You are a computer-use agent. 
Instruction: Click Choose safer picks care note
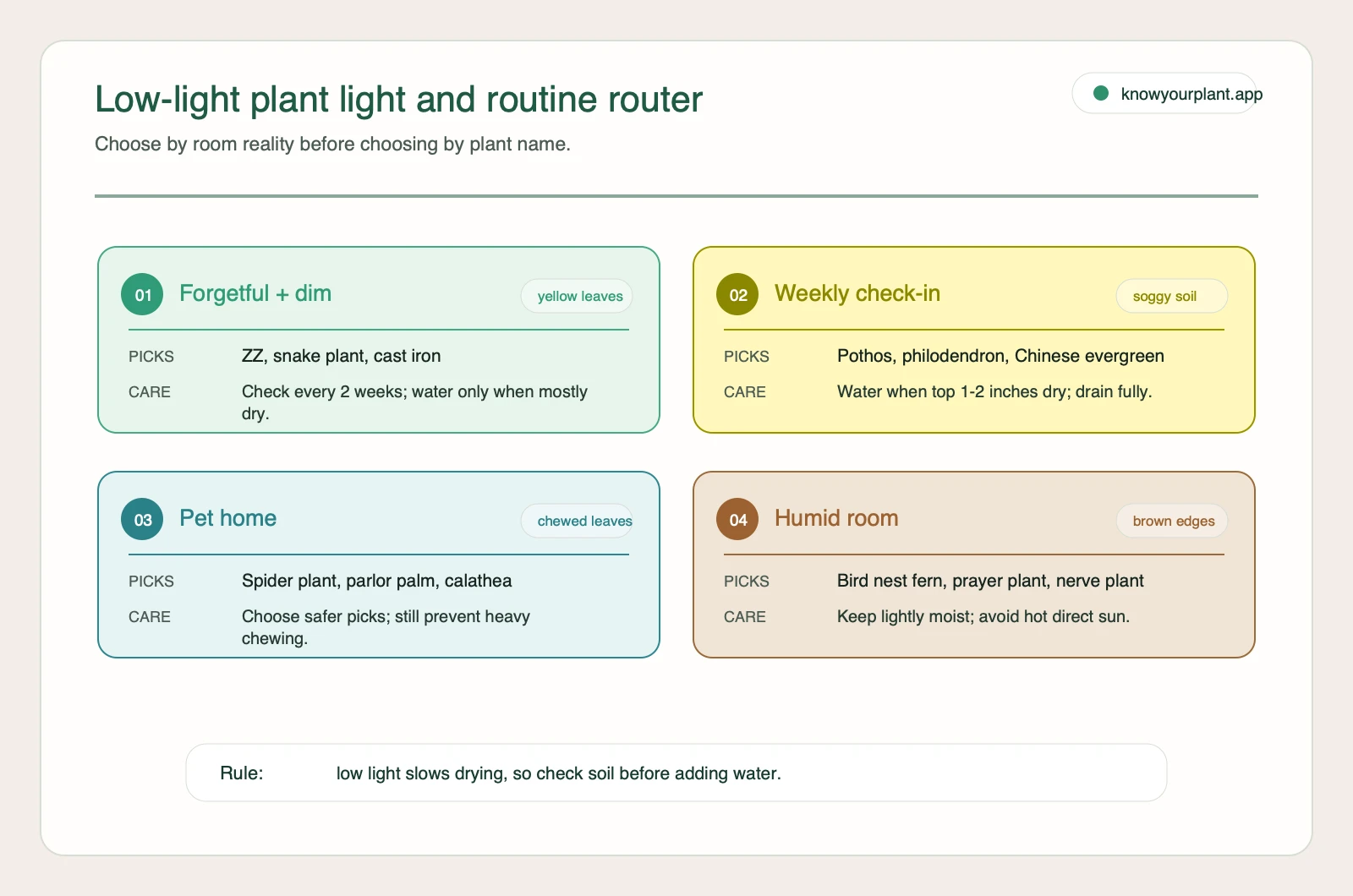386,627
